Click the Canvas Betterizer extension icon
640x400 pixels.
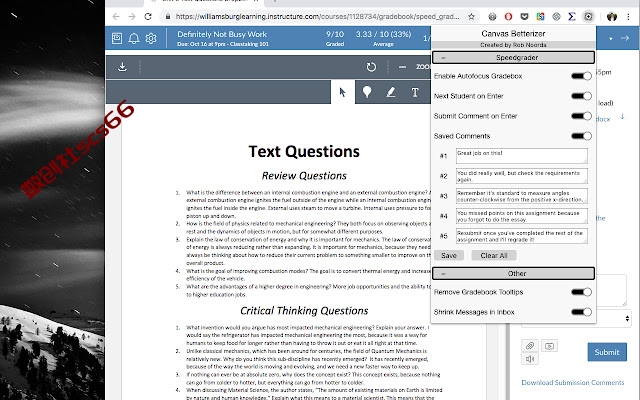[x=588, y=16]
